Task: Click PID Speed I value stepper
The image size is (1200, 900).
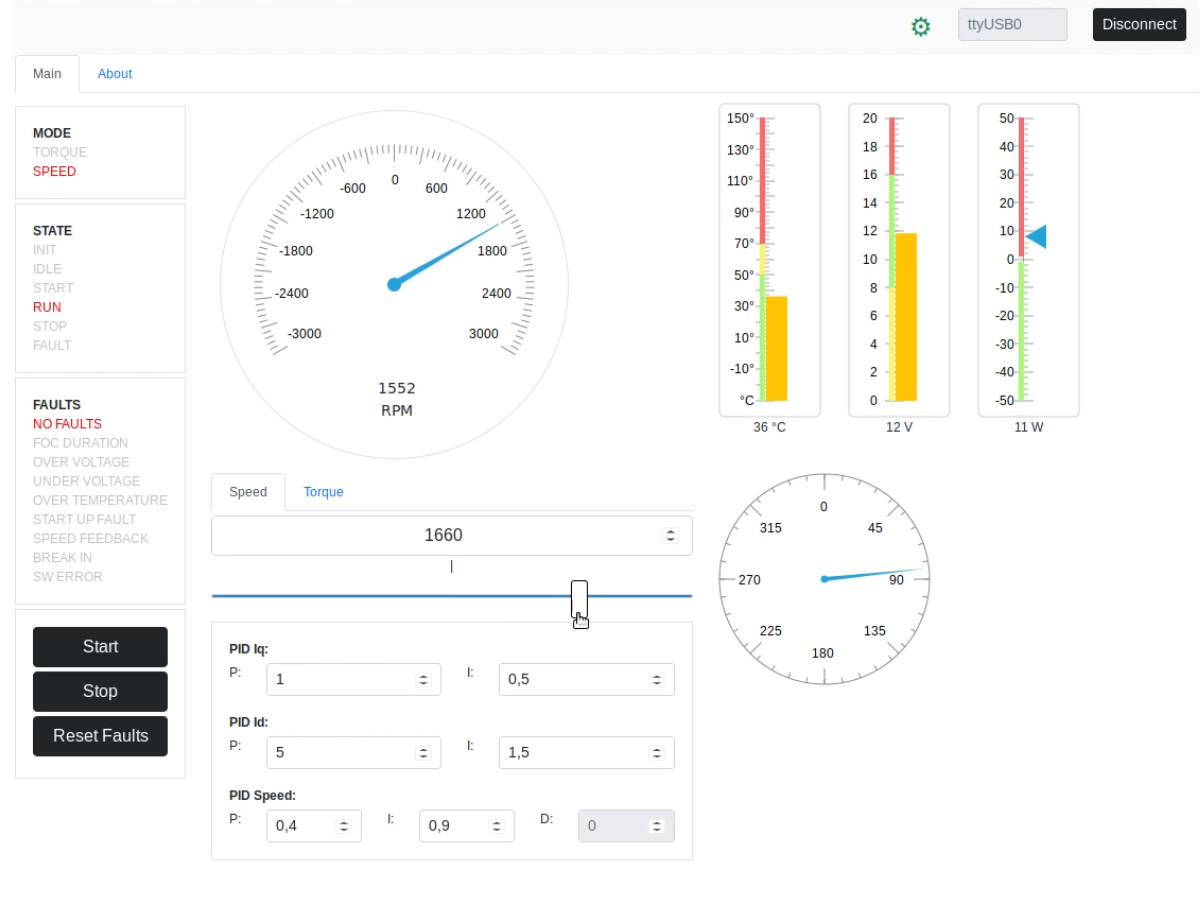Action: (x=496, y=827)
